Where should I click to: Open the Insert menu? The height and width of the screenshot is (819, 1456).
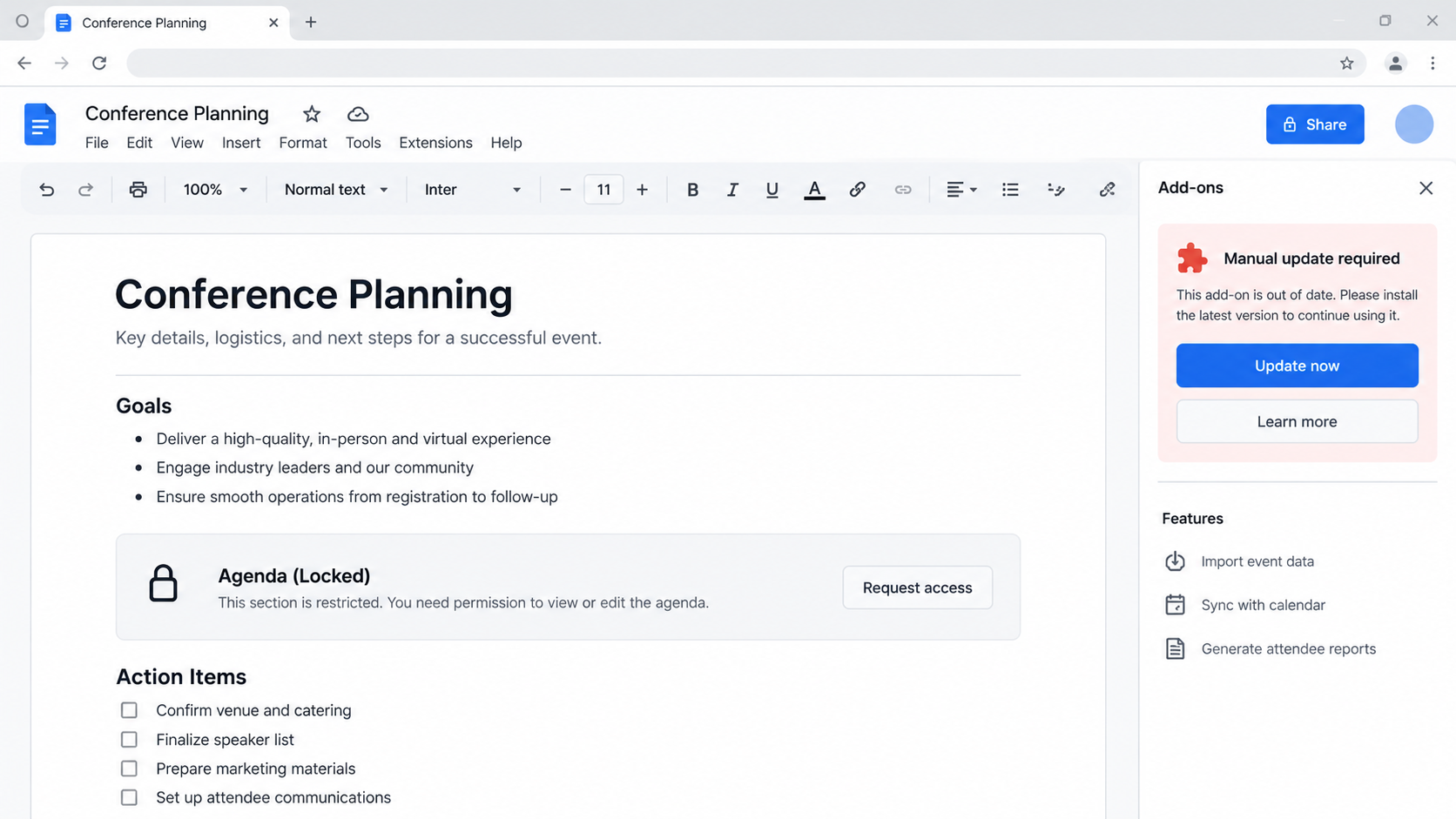coord(241,143)
